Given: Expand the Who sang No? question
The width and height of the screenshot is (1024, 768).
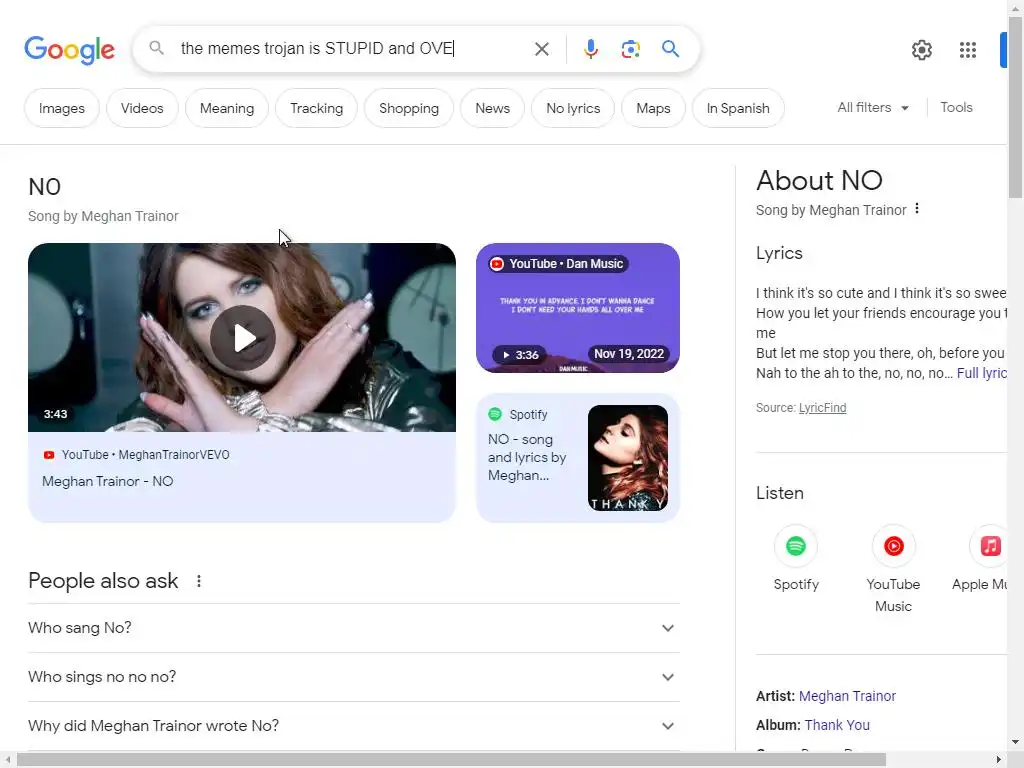Looking at the screenshot, I should coord(354,628).
